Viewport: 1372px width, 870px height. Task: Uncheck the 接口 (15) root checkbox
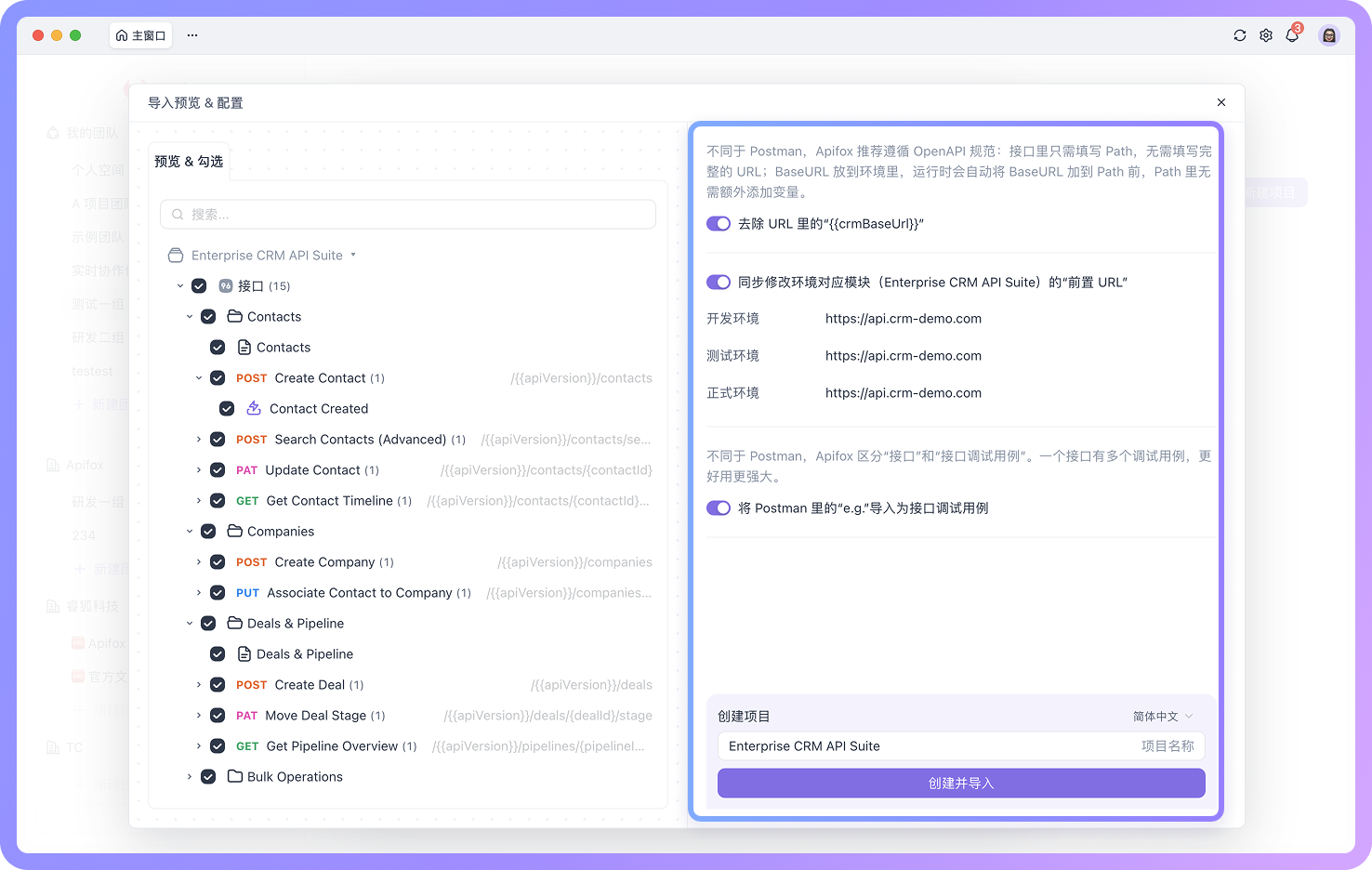coord(199,285)
